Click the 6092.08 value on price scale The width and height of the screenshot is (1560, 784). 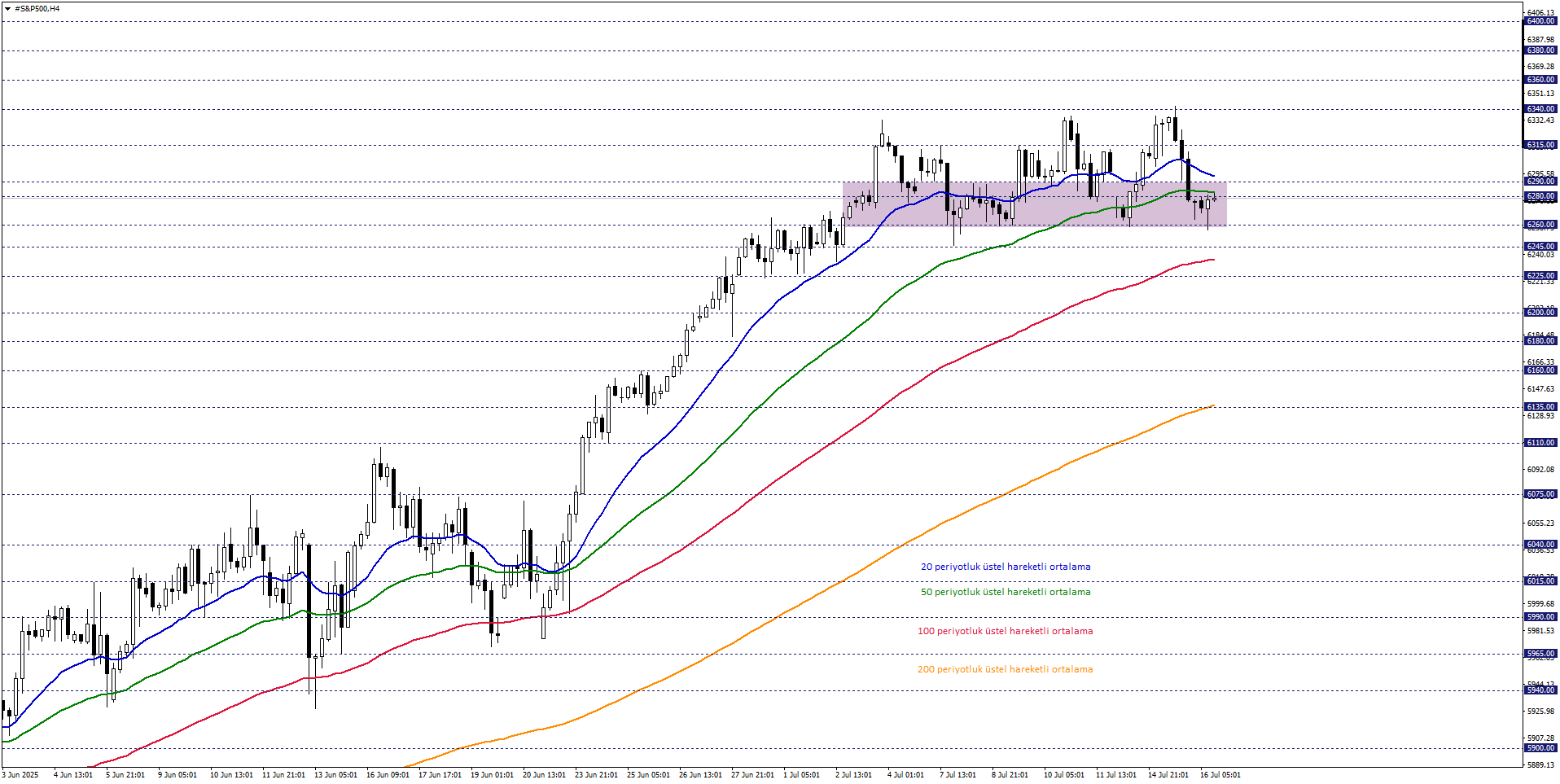pos(1540,470)
